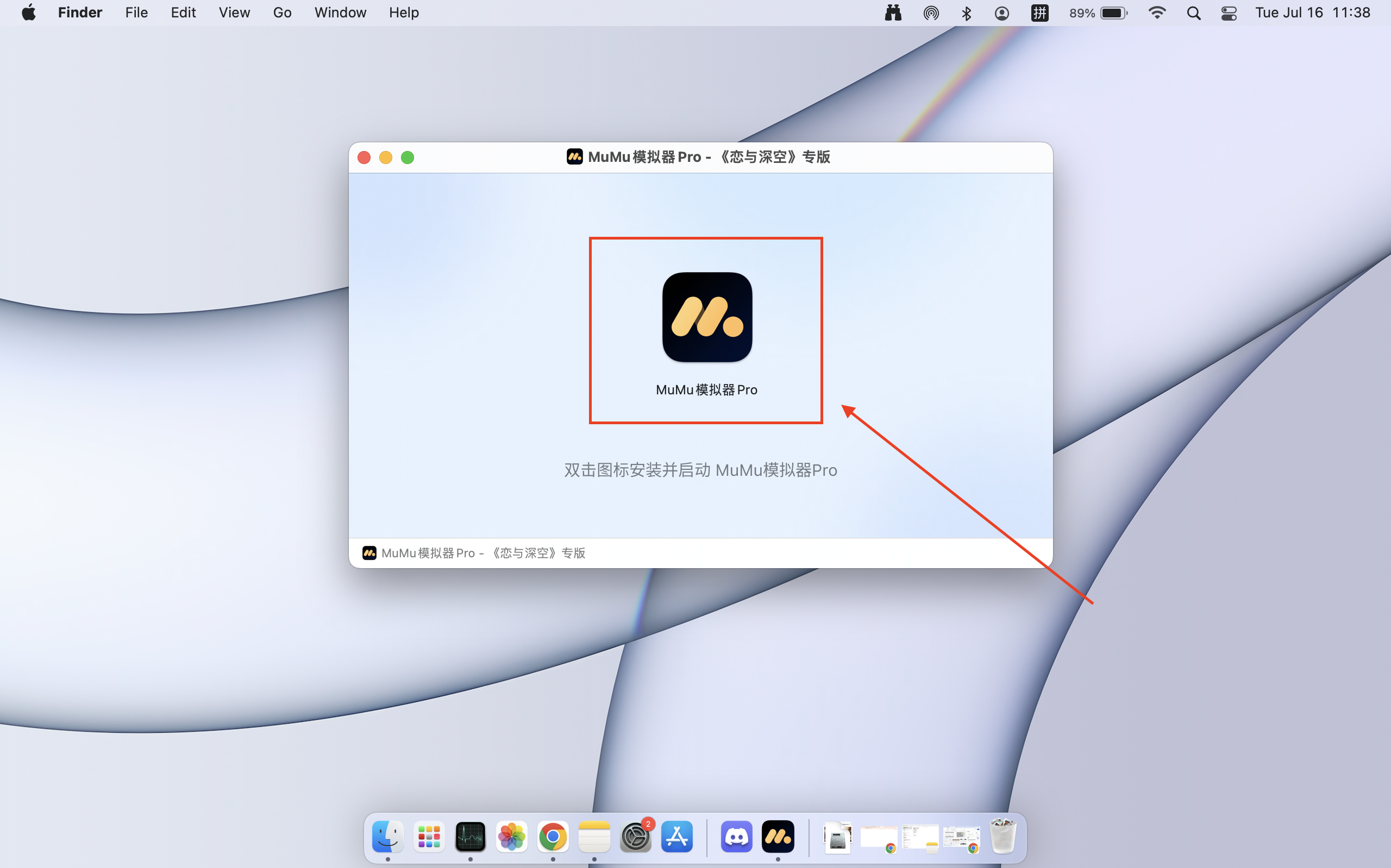This screenshot has width=1391, height=868.
Task: Toggle Bluetooth menu in menu bar
Action: (966, 12)
